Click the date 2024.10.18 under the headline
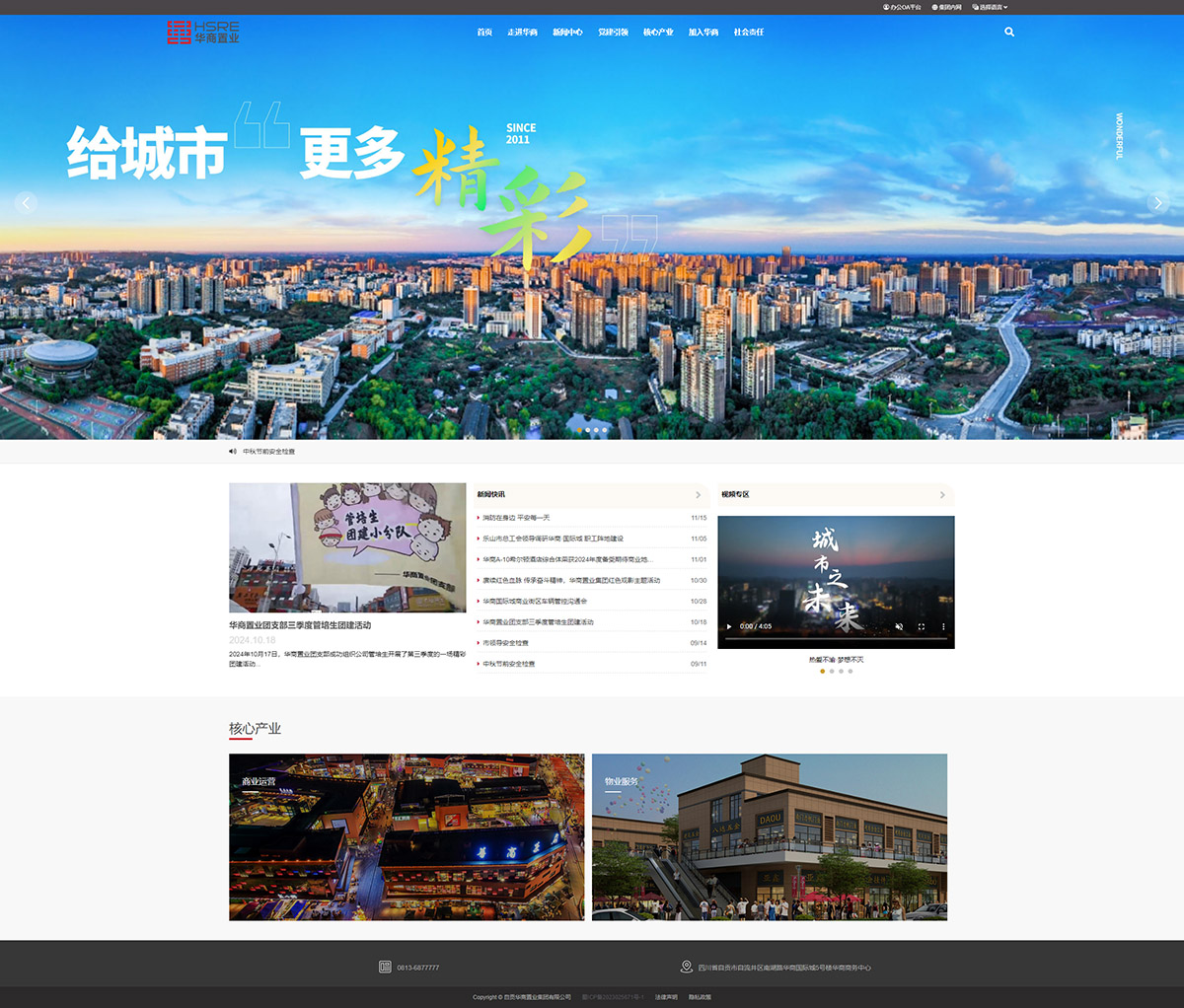The image size is (1184, 1008). pos(253,640)
